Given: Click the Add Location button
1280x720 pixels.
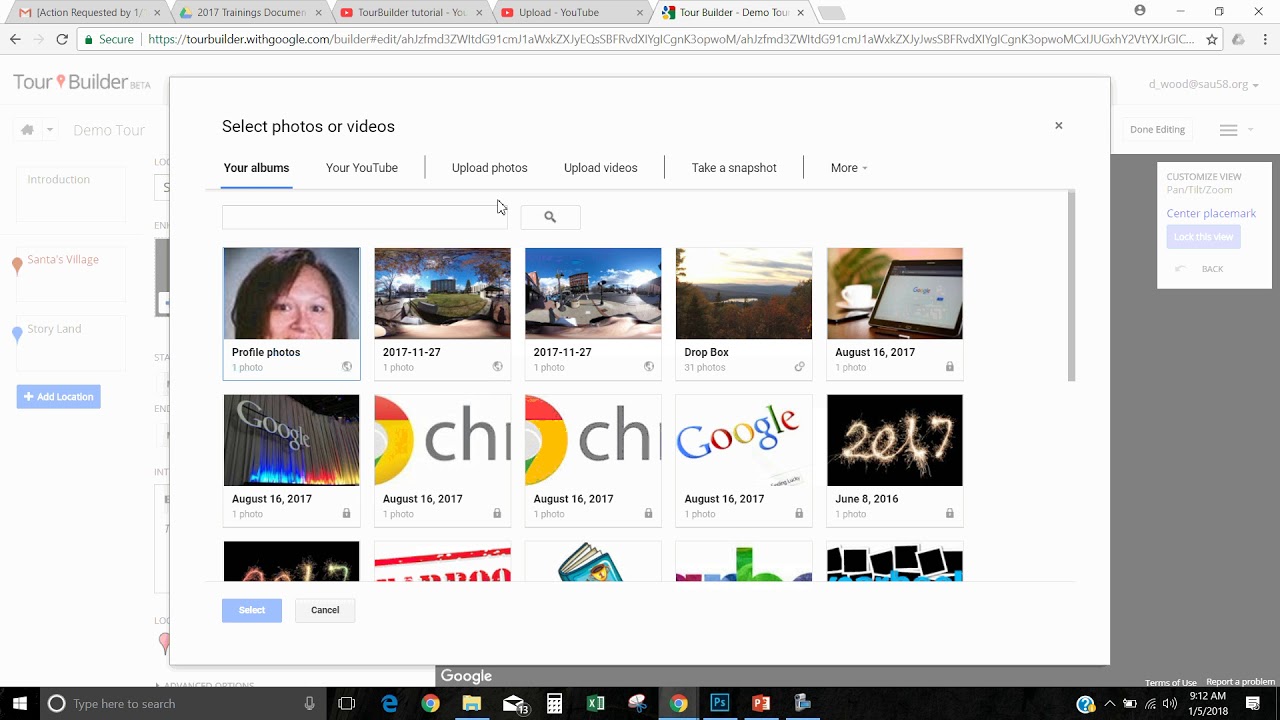Looking at the screenshot, I should 58,397.
